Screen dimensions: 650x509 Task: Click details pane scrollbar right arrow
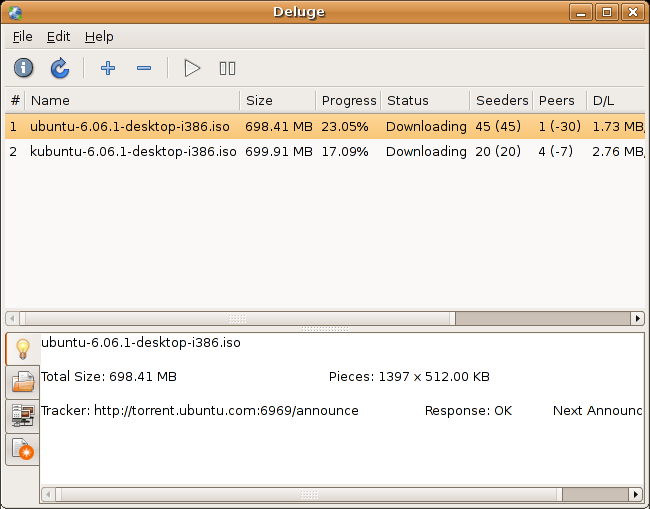click(x=635, y=494)
